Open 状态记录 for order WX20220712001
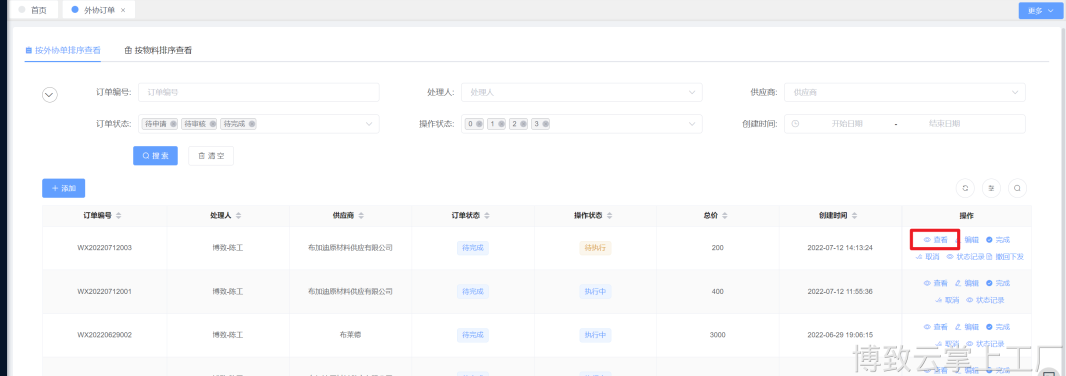Image resolution: width=1066 pixels, height=376 pixels. click(985, 300)
